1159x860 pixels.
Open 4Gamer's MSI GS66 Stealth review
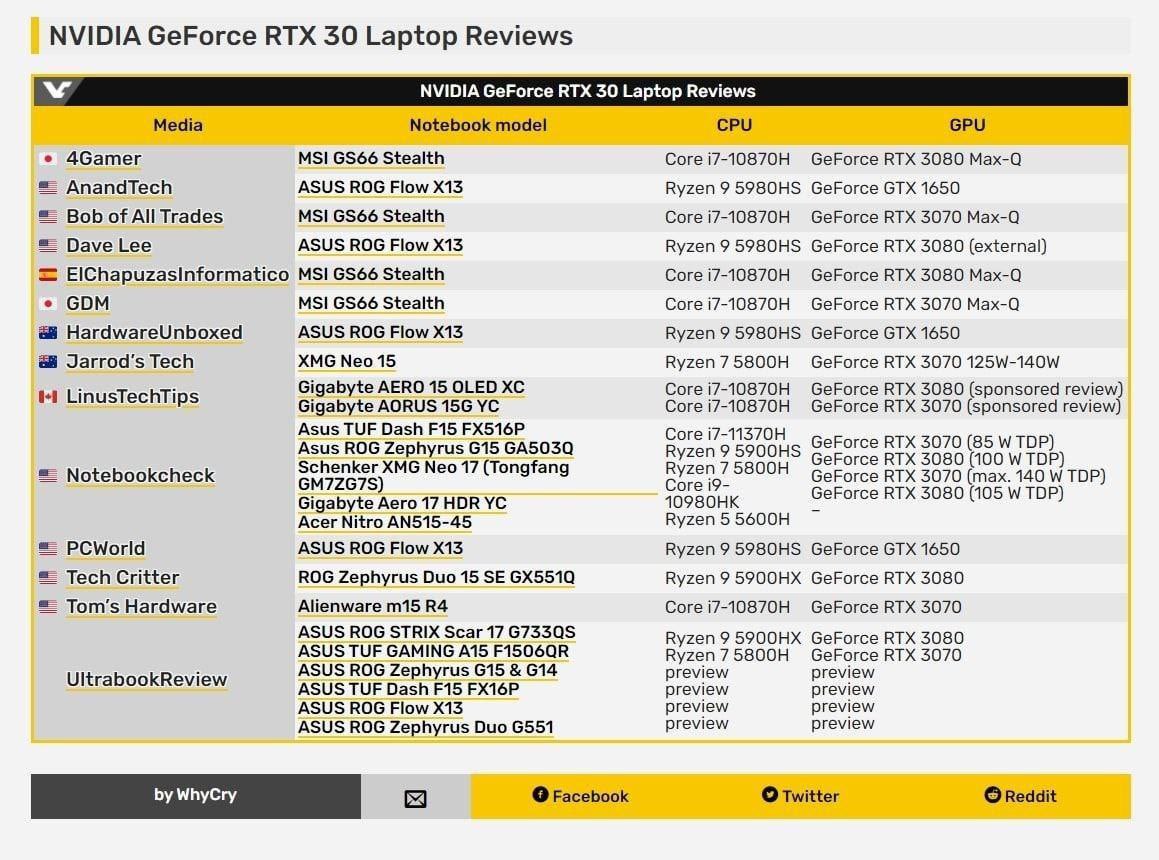pos(371,158)
